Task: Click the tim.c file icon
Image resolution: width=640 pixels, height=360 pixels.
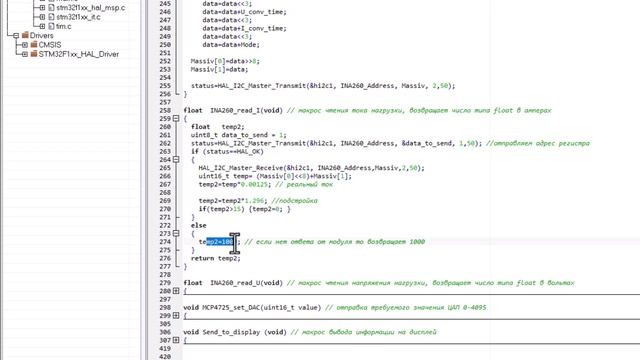Action: pos(51,27)
